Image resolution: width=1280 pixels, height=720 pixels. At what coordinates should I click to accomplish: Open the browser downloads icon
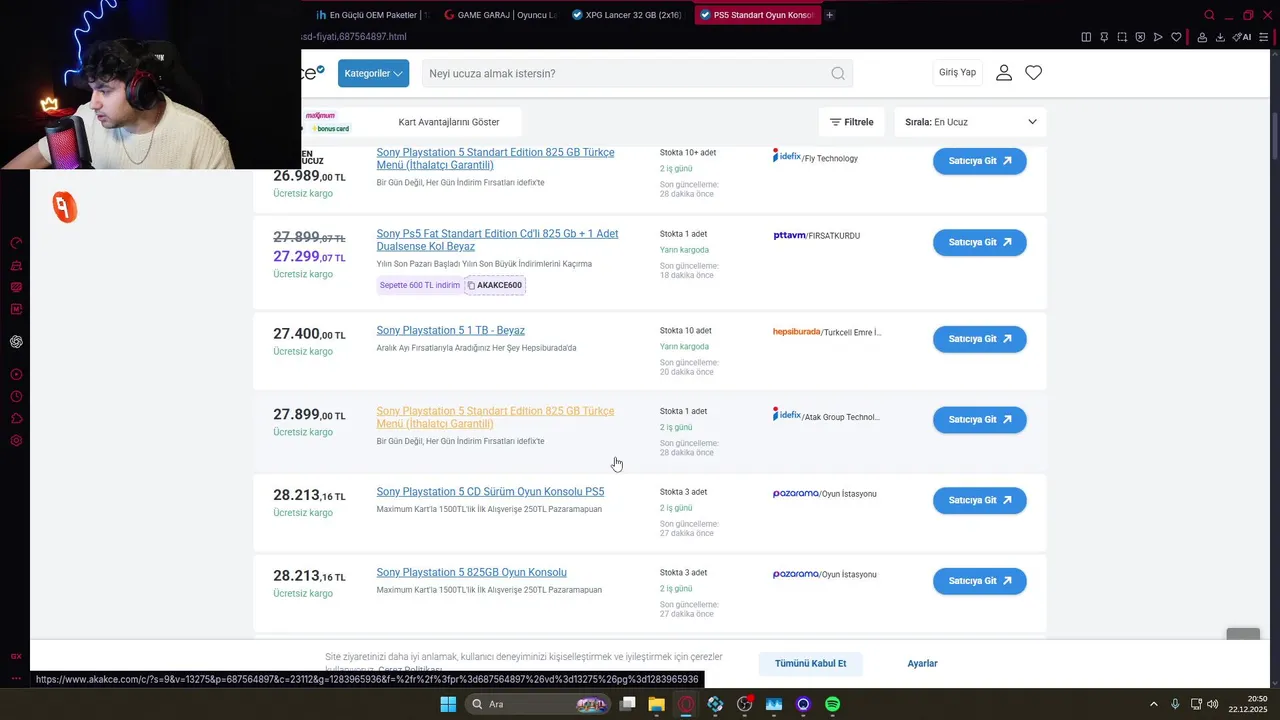click(x=1220, y=37)
